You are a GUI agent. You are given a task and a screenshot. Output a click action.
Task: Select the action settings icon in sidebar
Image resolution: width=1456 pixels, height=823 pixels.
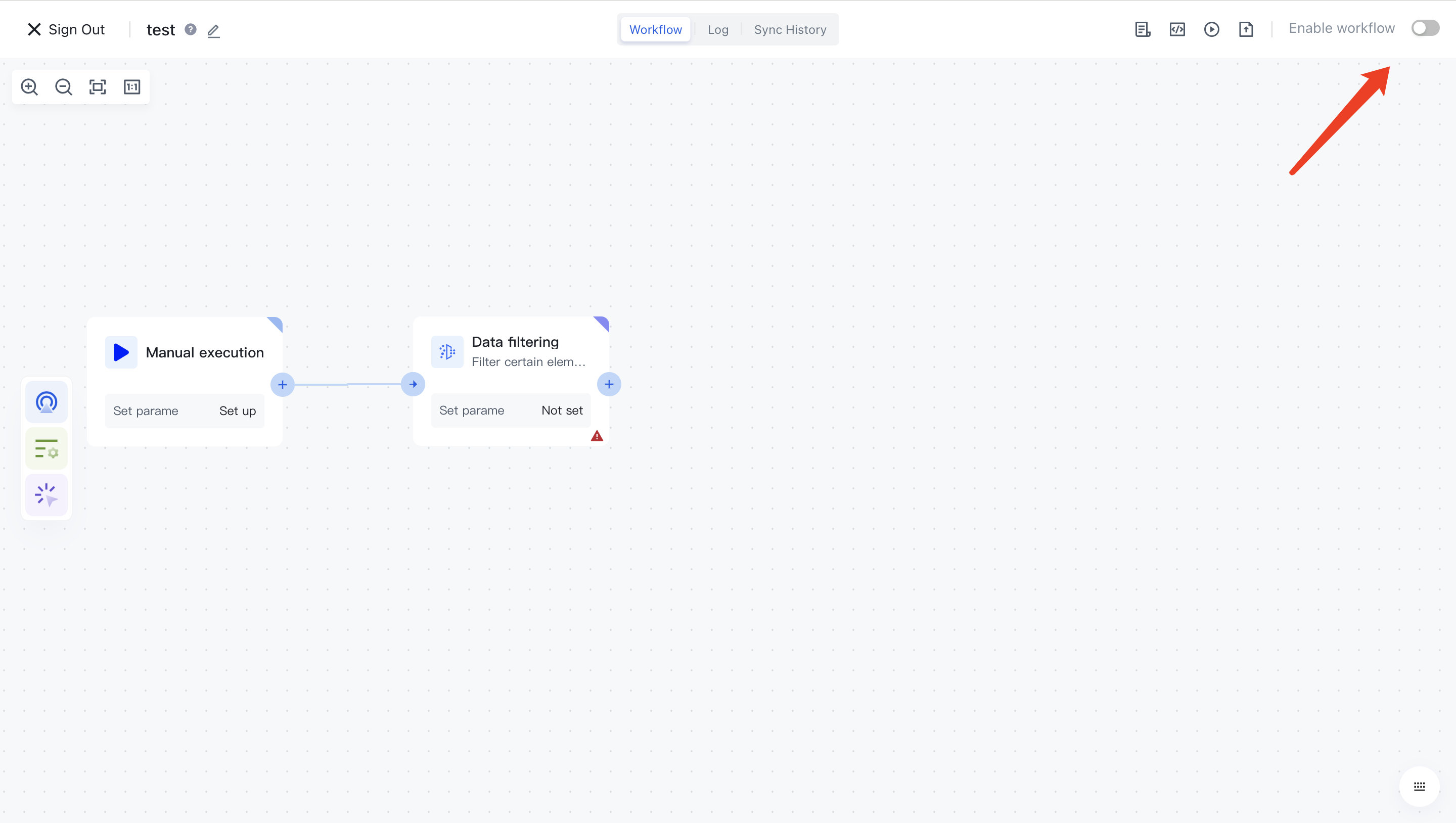(x=47, y=448)
